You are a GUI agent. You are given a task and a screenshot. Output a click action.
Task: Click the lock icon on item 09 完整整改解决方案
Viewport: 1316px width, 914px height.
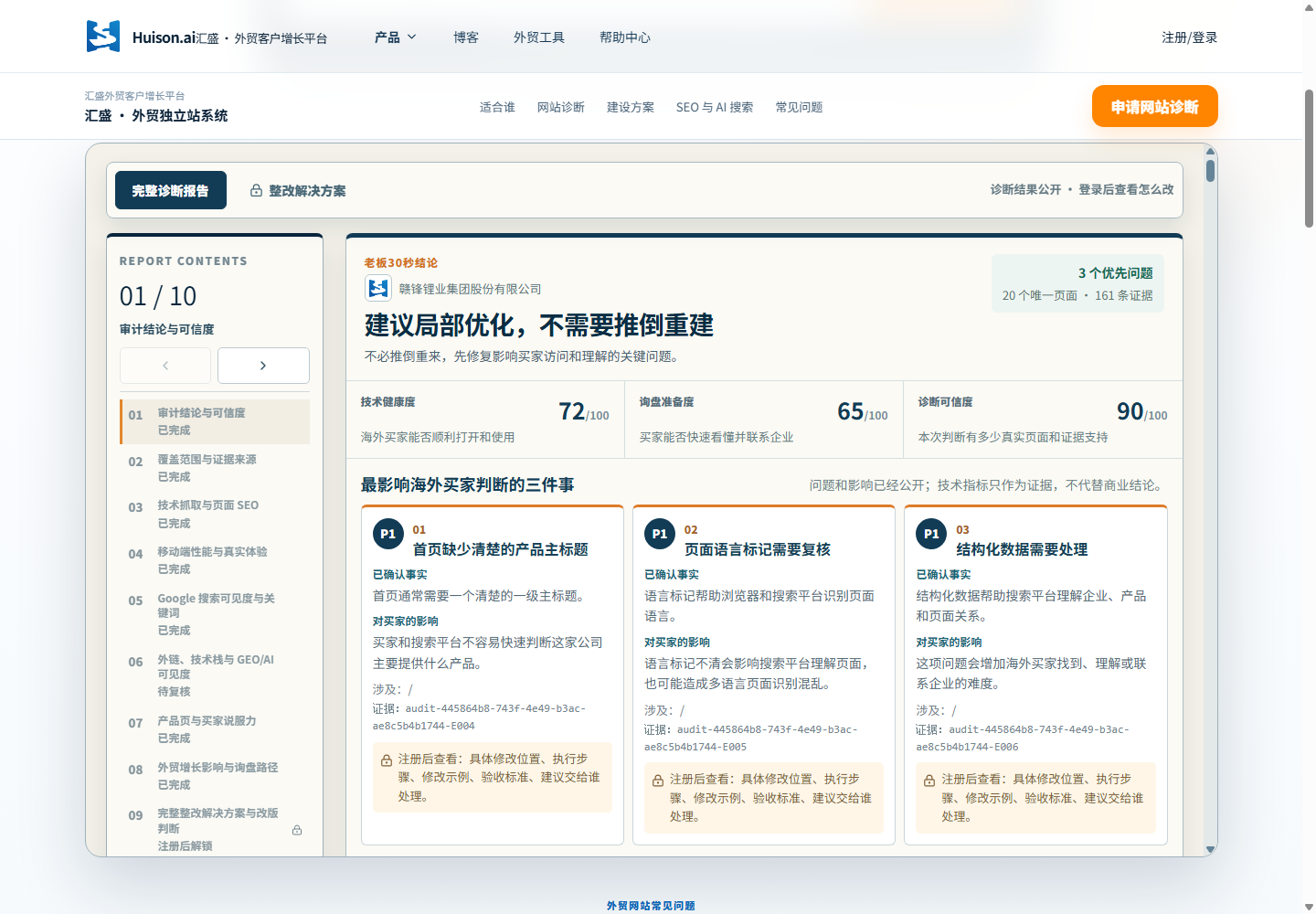(297, 830)
